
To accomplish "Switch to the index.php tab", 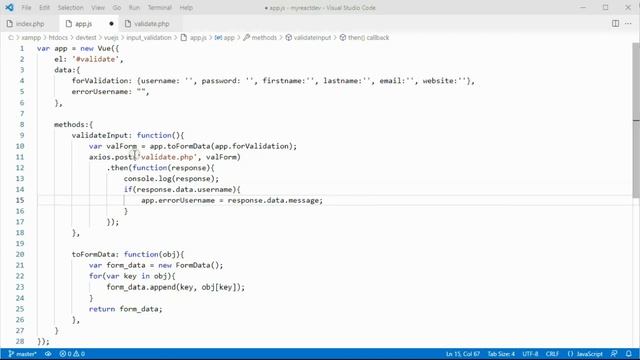I will click(29, 24).
